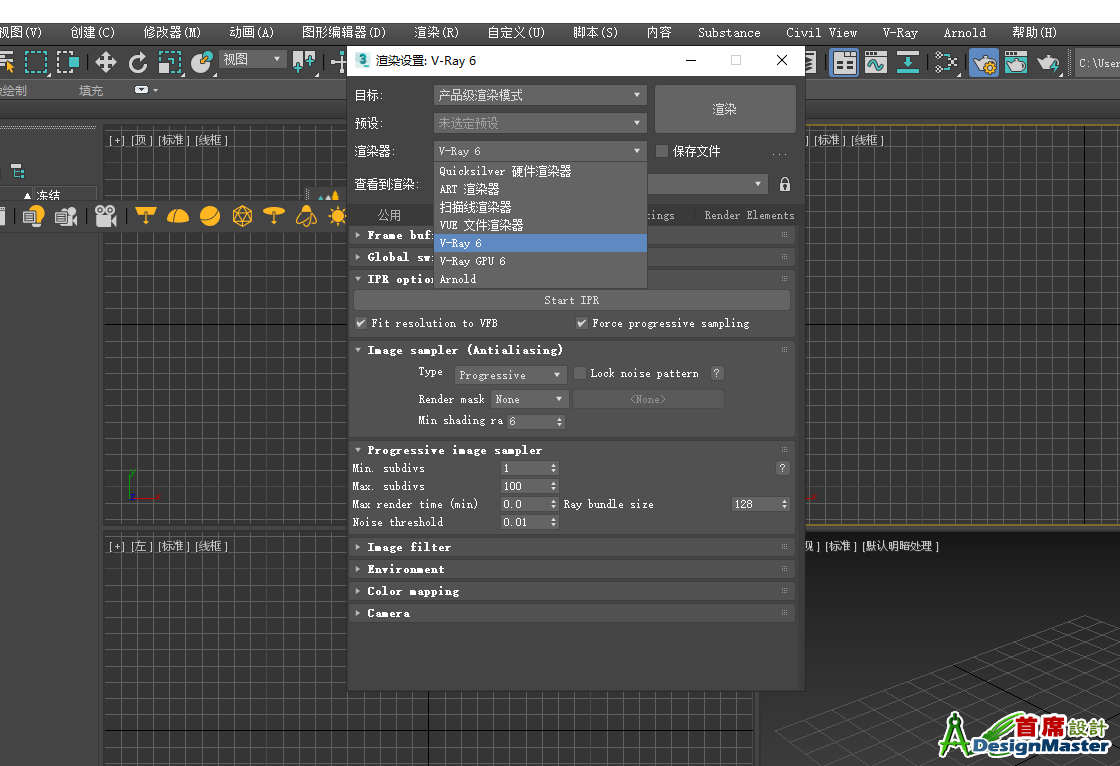Collapse the Progressive image sampler rollout
The height and width of the screenshot is (766, 1120).
pos(571,450)
